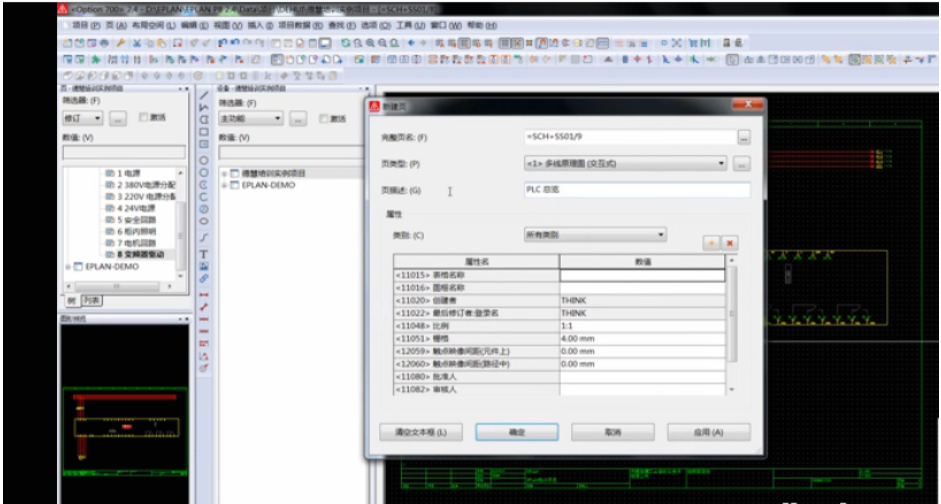
Task: Click the red X delete property button
Action: coord(730,242)
